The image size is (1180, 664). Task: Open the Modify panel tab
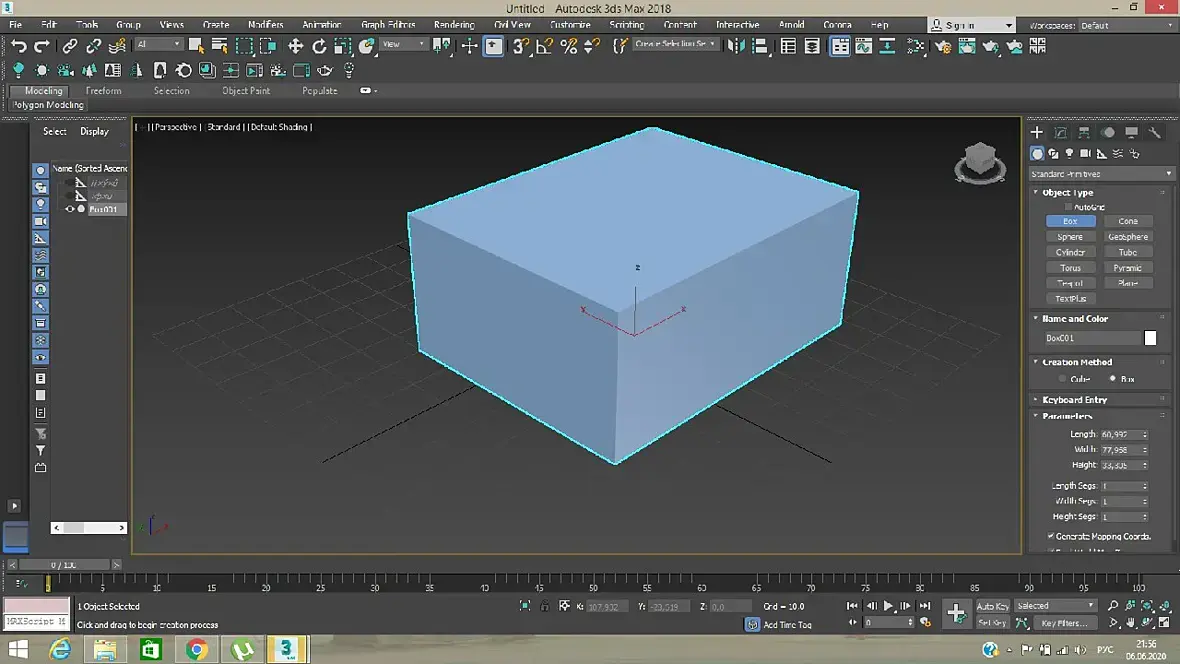(1060, 132)
